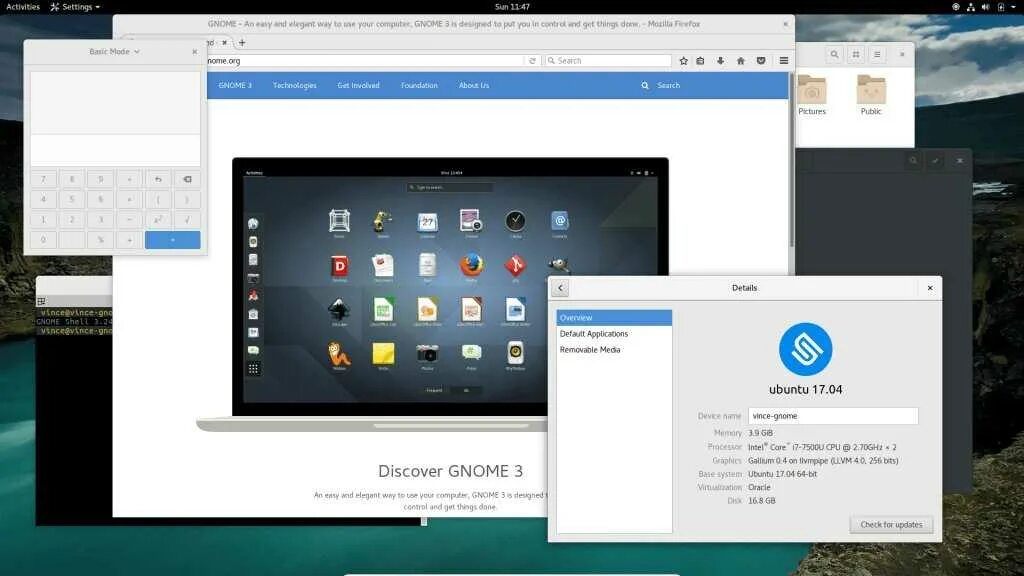Open system menu arrow in top bar
The width and height of the screenshot is (1024, 576).
click(1014, 7)
